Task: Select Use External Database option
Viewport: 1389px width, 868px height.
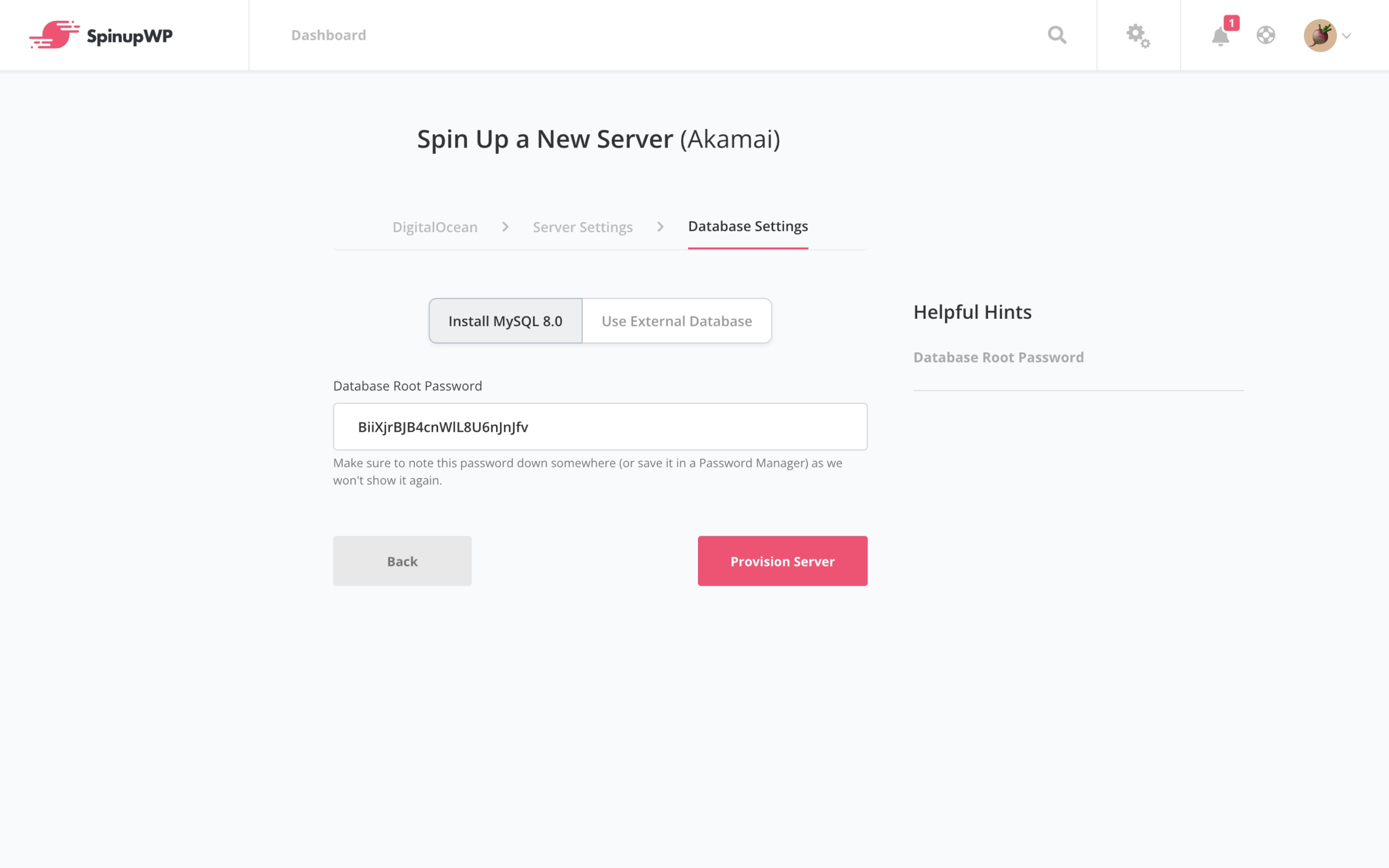Action: (677, 321)
